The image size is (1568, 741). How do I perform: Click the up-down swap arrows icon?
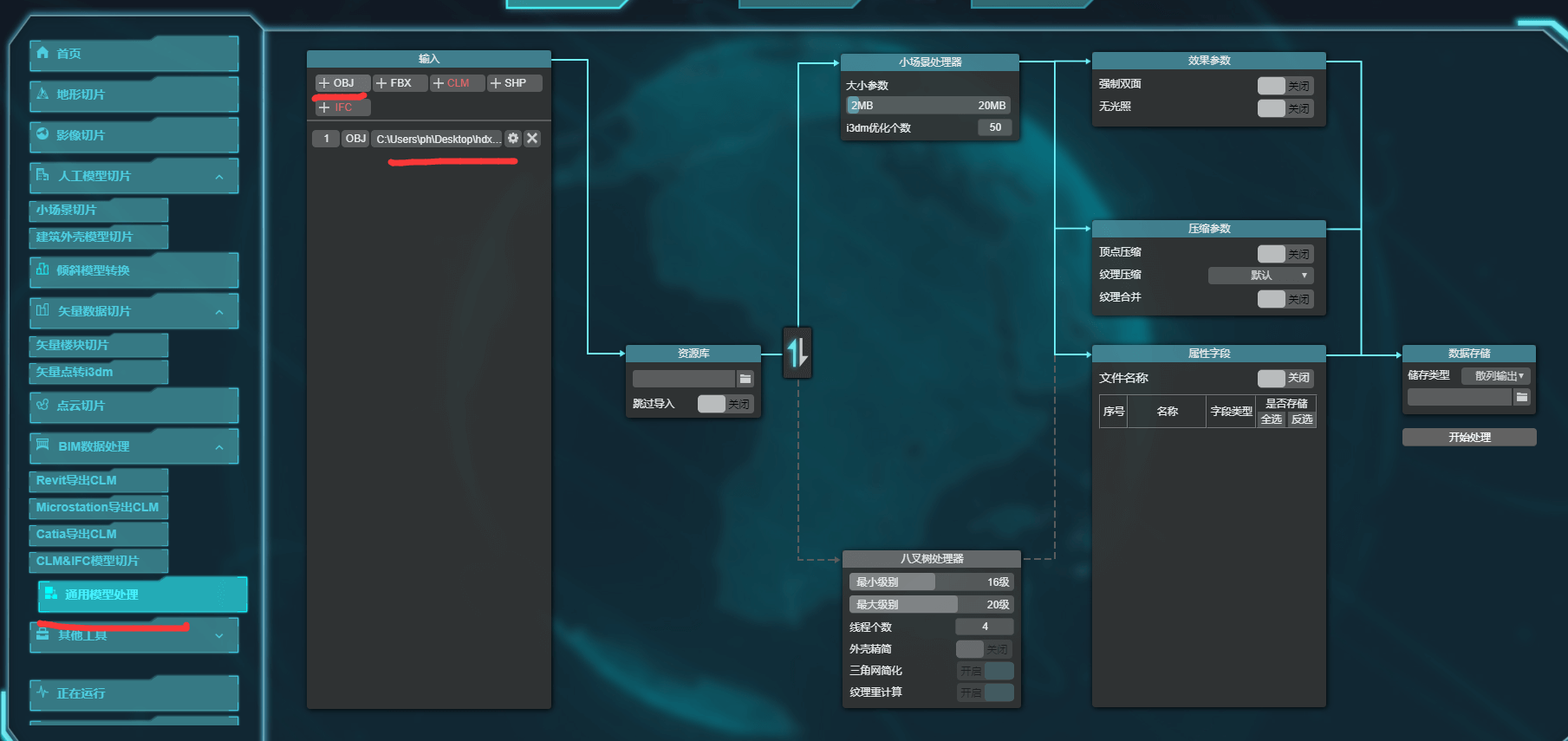click(x=797, y=353)
